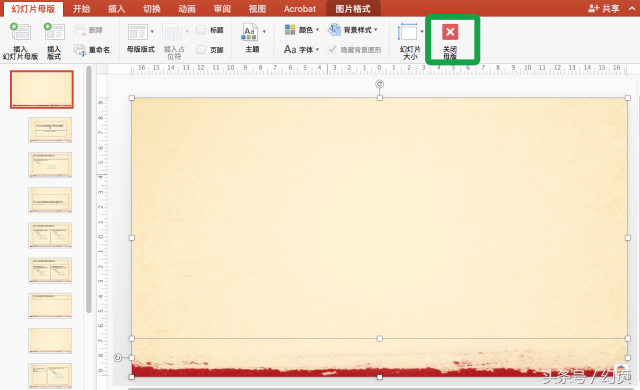The image size is (640, 390).
Task: Select the first layout thumbnail under the master
Action: 50,130
